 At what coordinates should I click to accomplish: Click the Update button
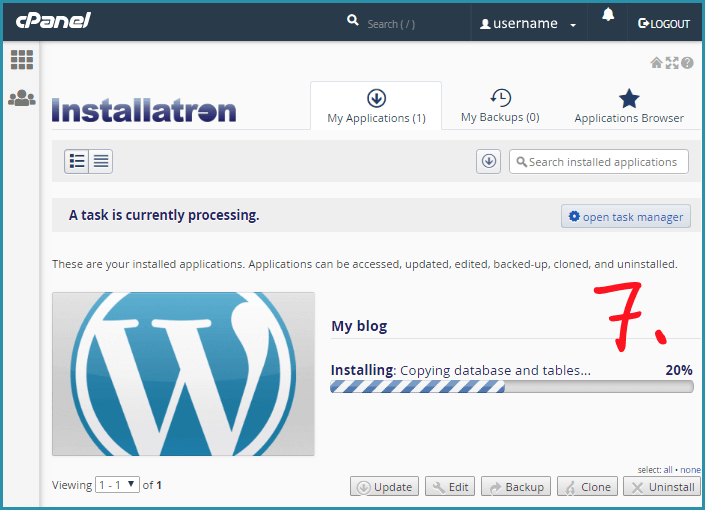384,487
